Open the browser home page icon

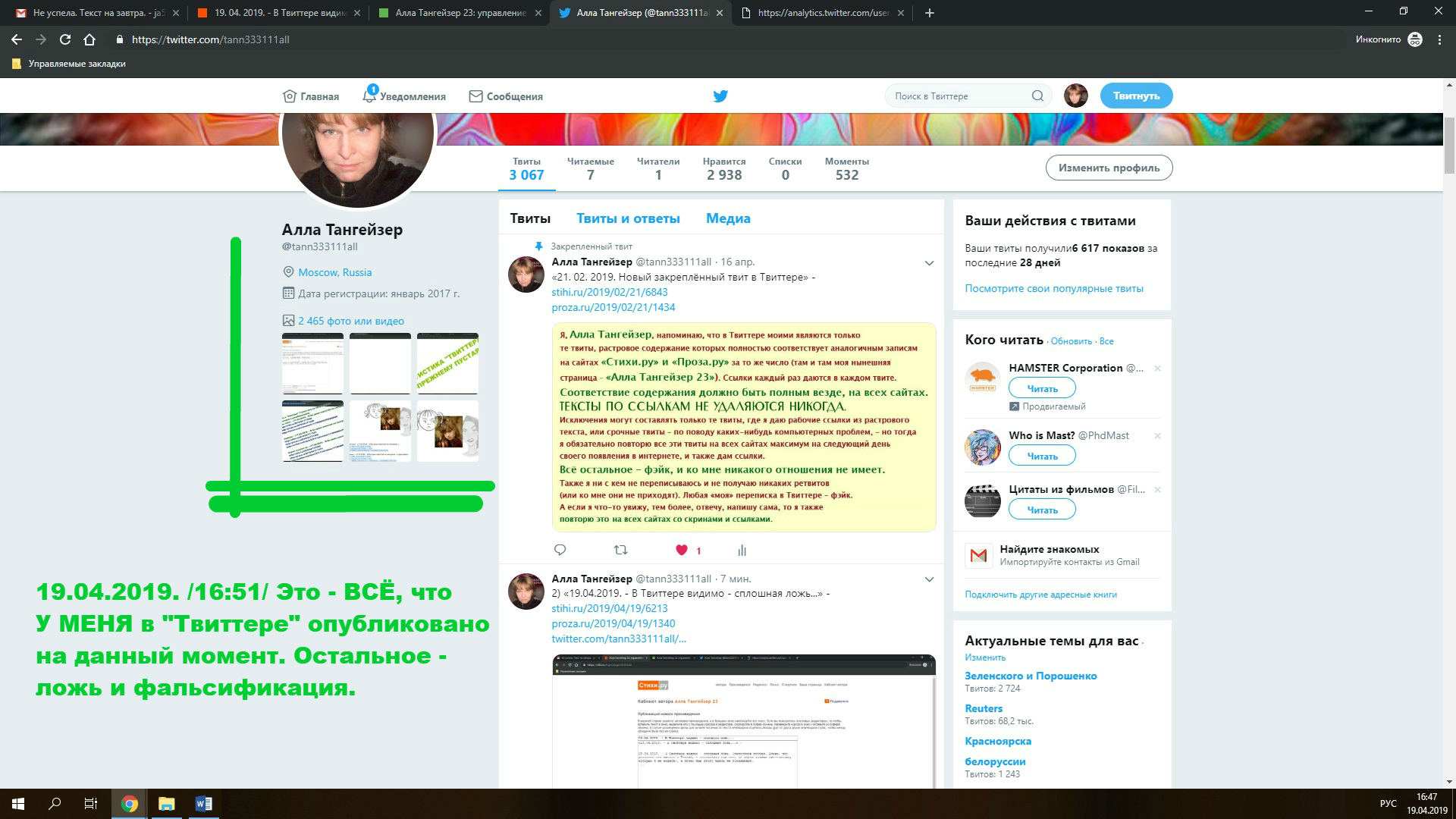[89, 39]
